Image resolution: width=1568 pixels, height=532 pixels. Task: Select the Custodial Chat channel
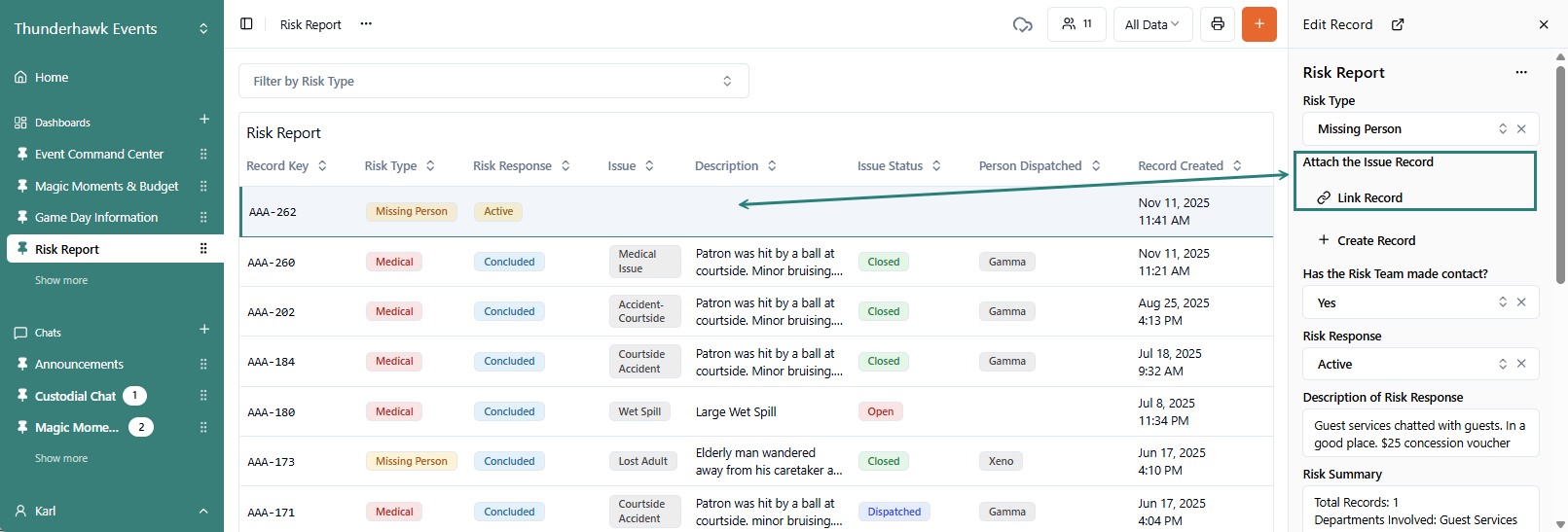pos(75,396)
